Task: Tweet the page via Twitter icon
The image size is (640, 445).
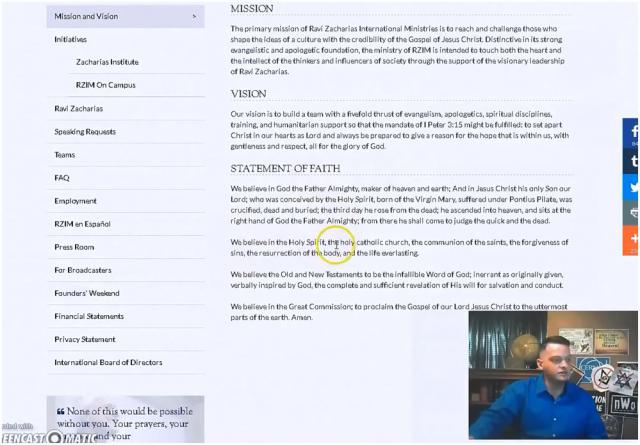Action: click(631, 187)
